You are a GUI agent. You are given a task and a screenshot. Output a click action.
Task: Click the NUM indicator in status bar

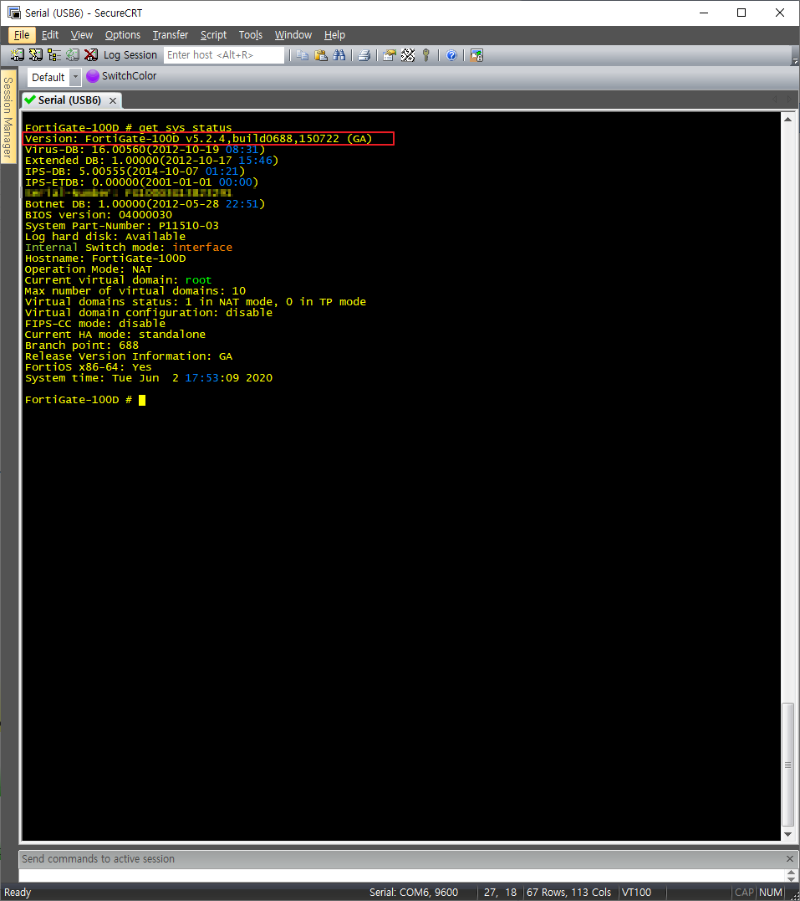pyautogui.click(x=771, y=892)
